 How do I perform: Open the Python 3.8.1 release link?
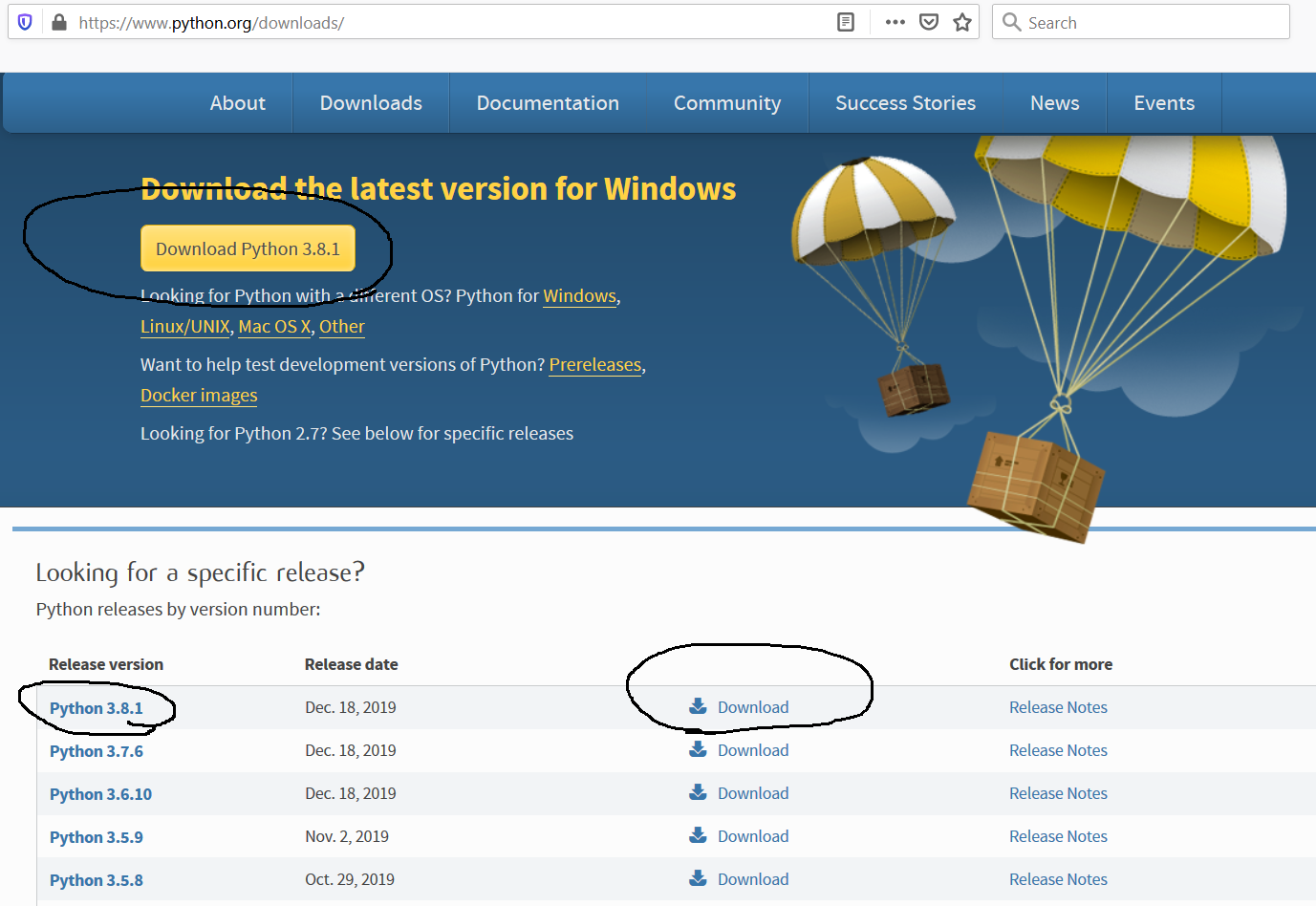point(96,708)
